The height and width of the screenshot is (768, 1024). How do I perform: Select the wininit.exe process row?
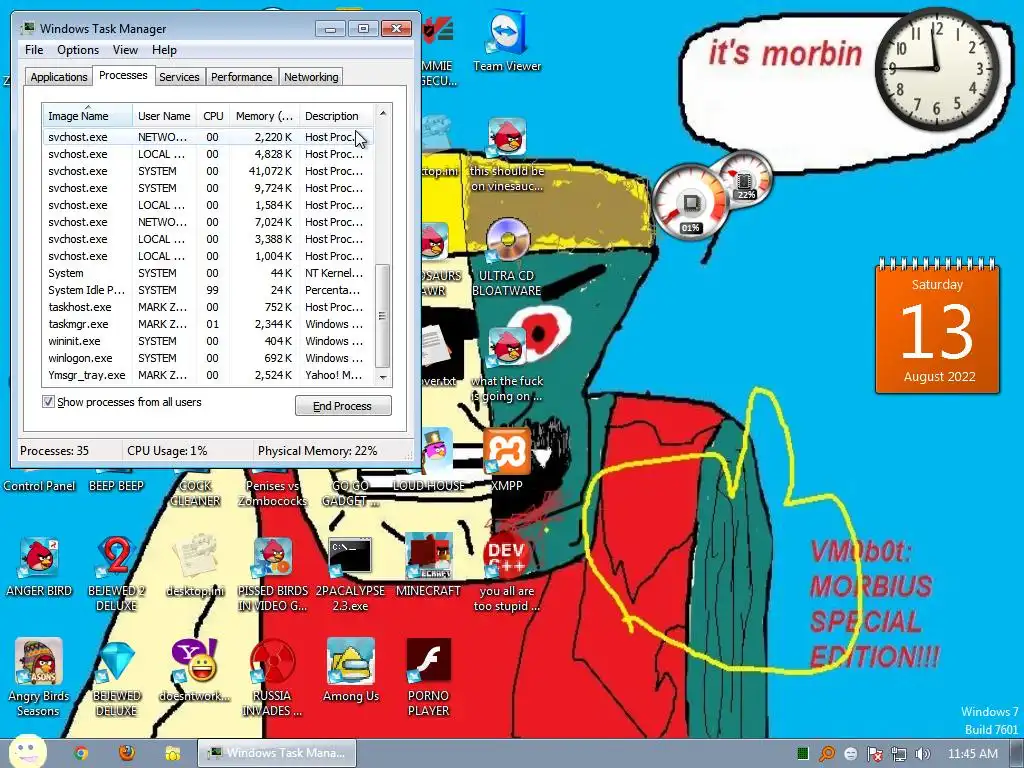(x=208, y=341)
